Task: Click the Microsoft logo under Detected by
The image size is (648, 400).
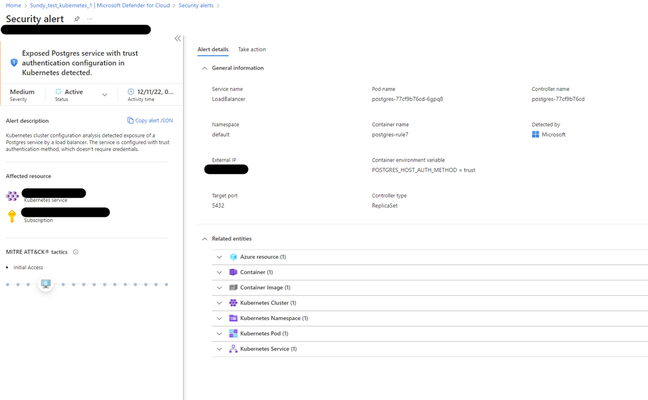Action: click(x=535, y=134)
